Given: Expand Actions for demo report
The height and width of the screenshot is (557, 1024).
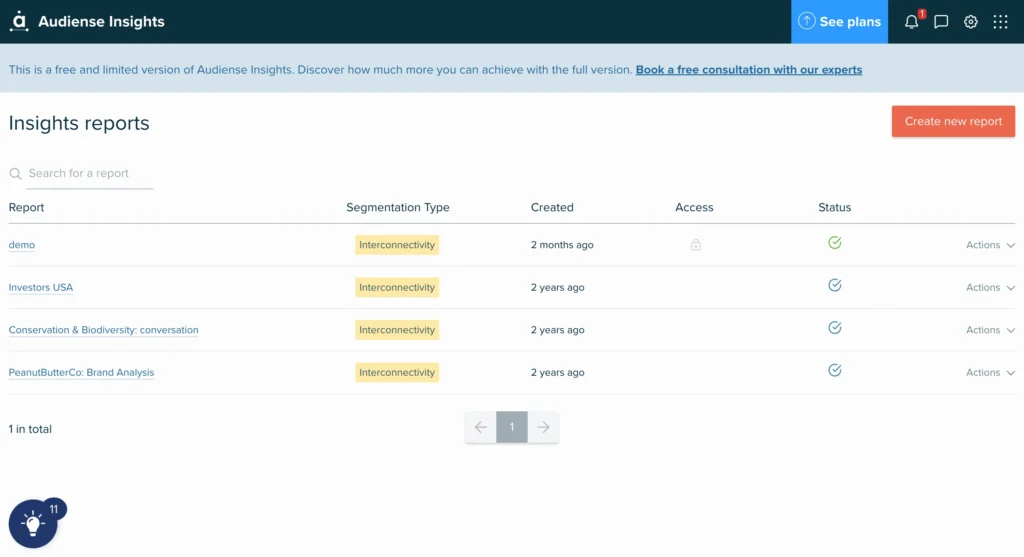Looking at the screenshot, I should point(990,245).
